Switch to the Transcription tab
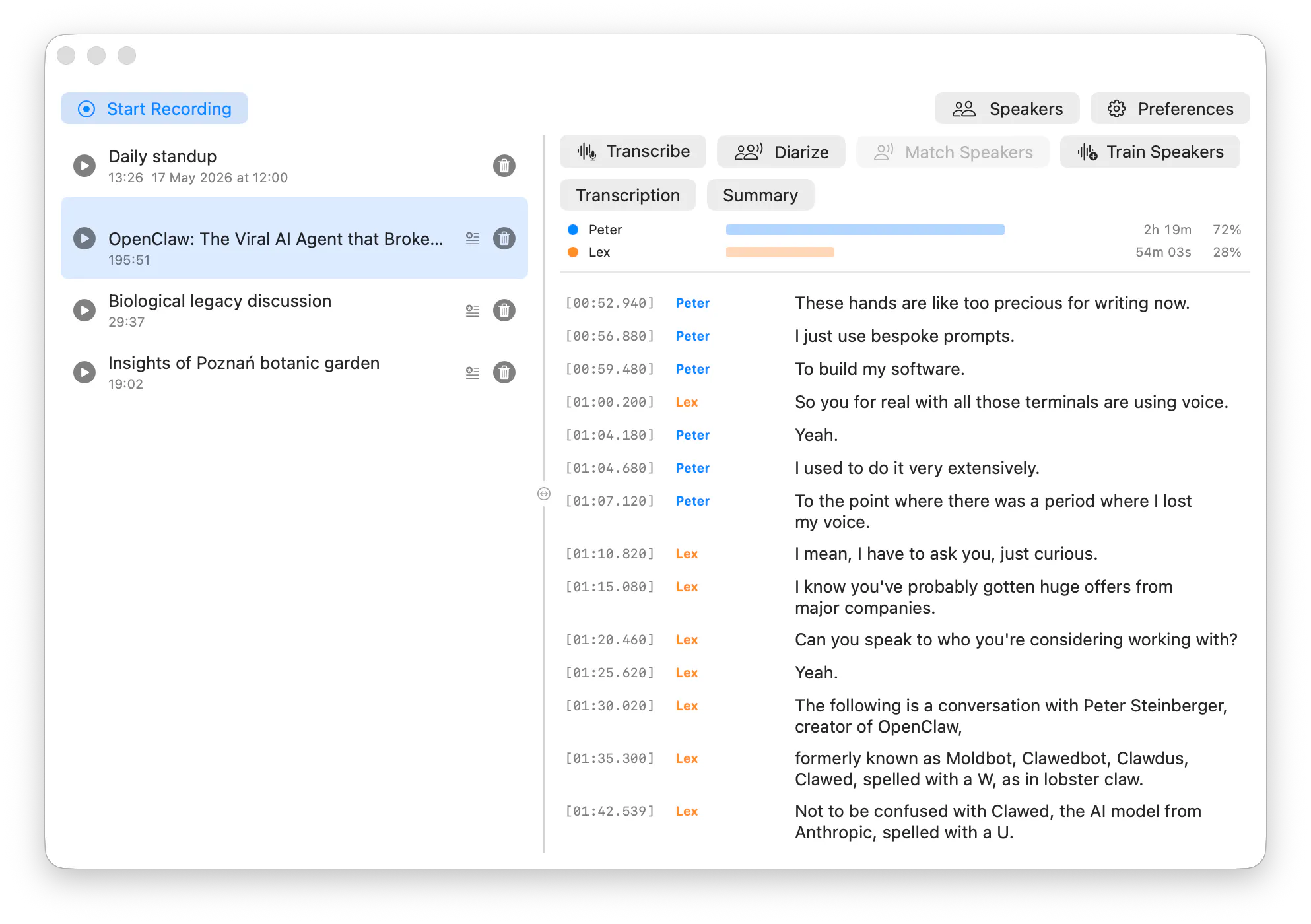The image size is (1311, 924). [628, 195]
